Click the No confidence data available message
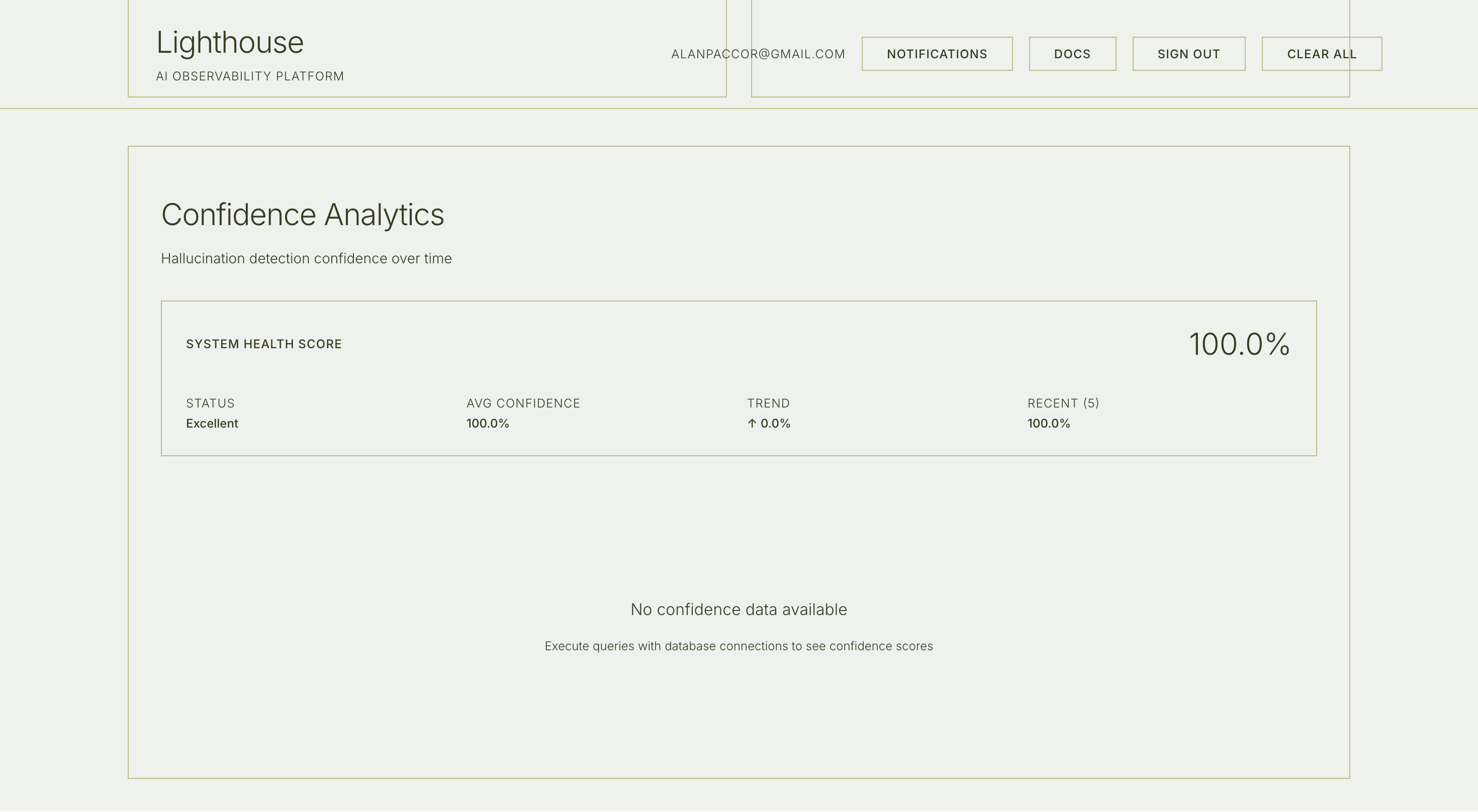 tap(738, 609)
